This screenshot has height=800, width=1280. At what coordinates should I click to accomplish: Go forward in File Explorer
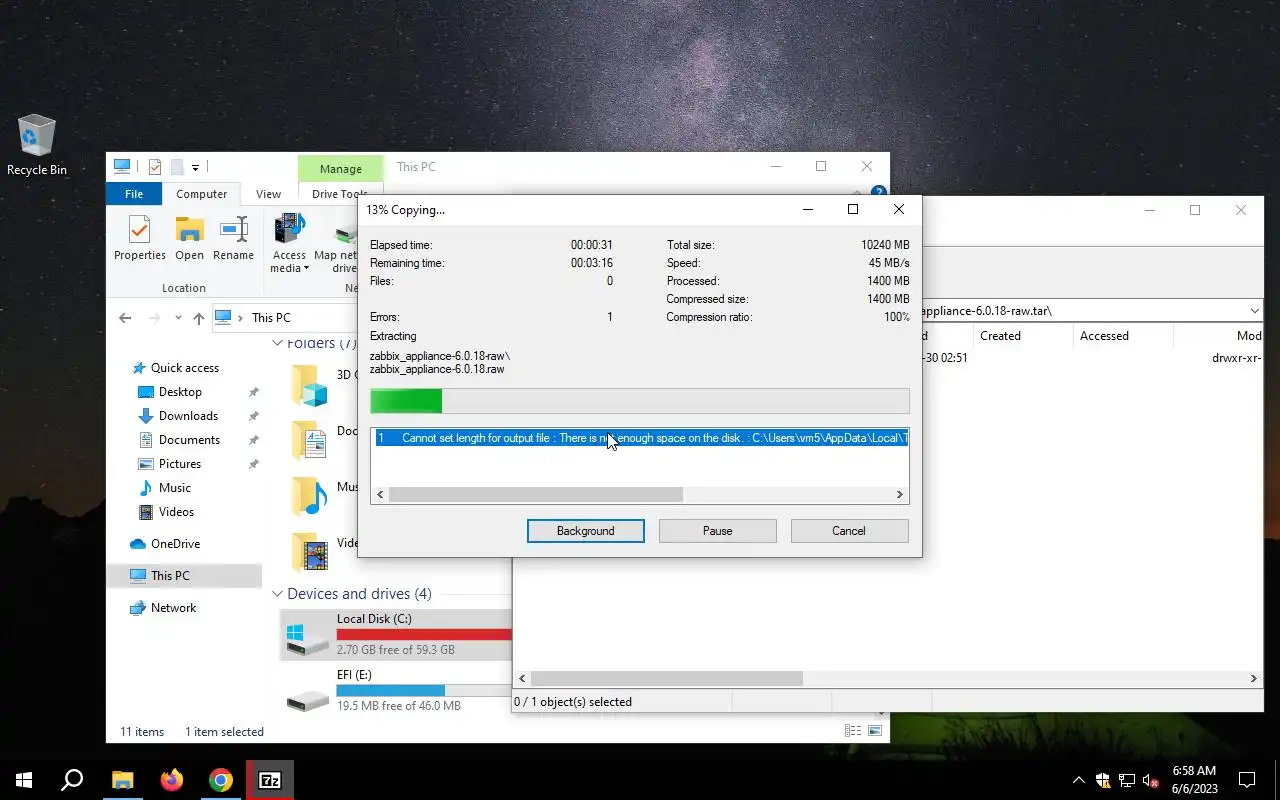pyautogui.click(x=154, y=318)
